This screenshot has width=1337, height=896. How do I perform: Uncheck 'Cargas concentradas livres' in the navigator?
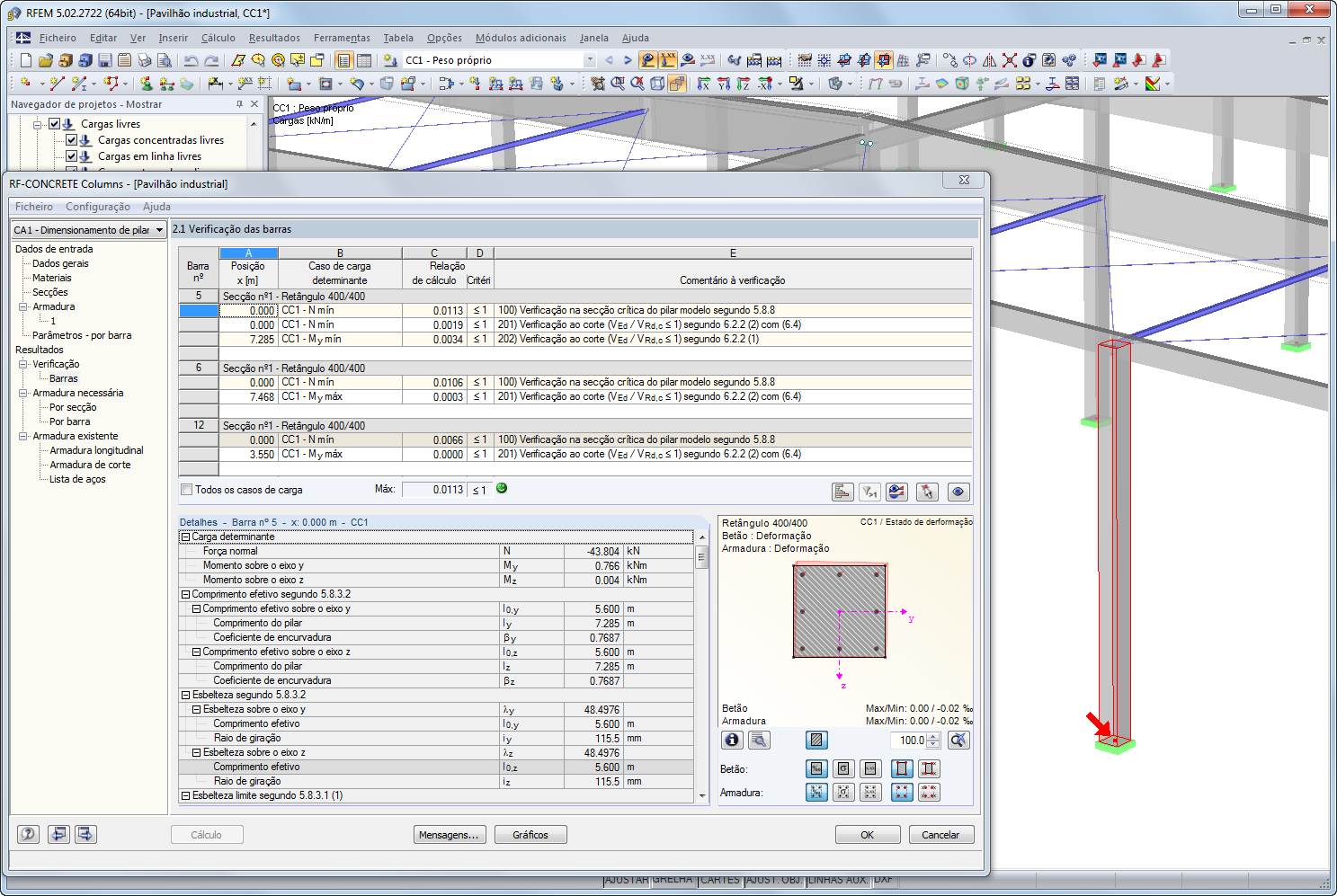tap(69, 139)
